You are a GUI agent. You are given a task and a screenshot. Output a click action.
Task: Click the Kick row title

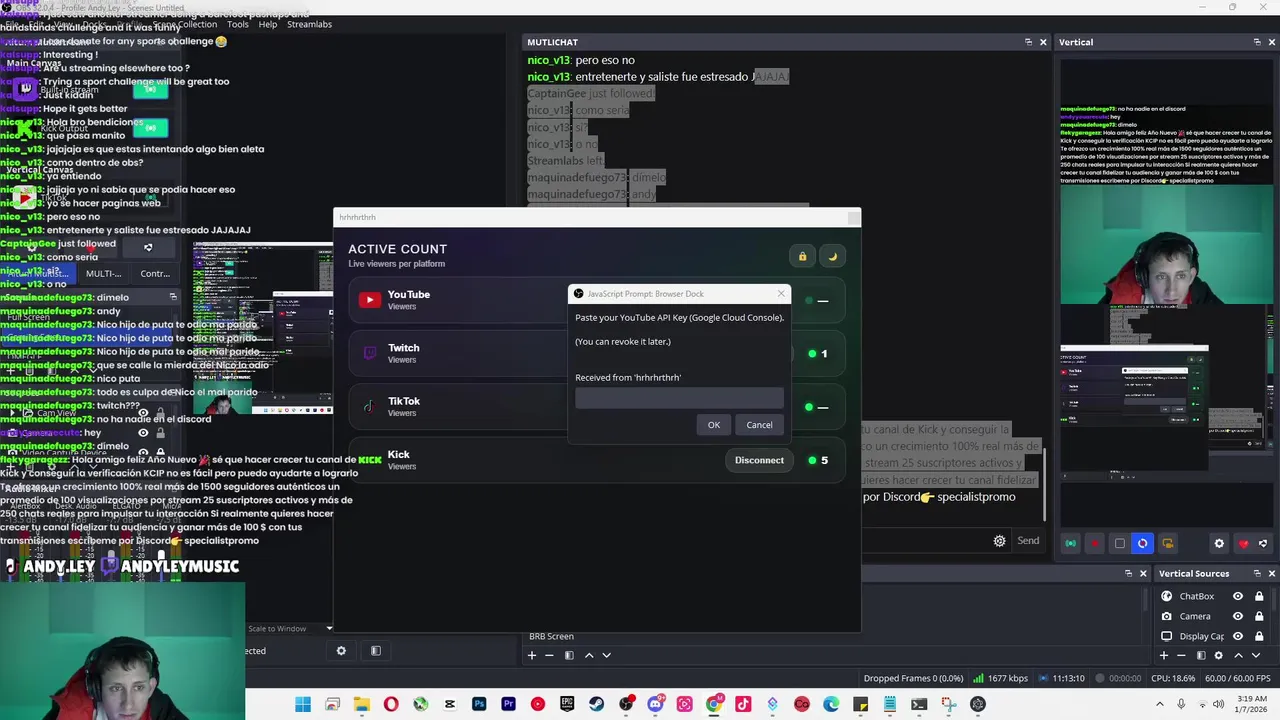[398, 454]
